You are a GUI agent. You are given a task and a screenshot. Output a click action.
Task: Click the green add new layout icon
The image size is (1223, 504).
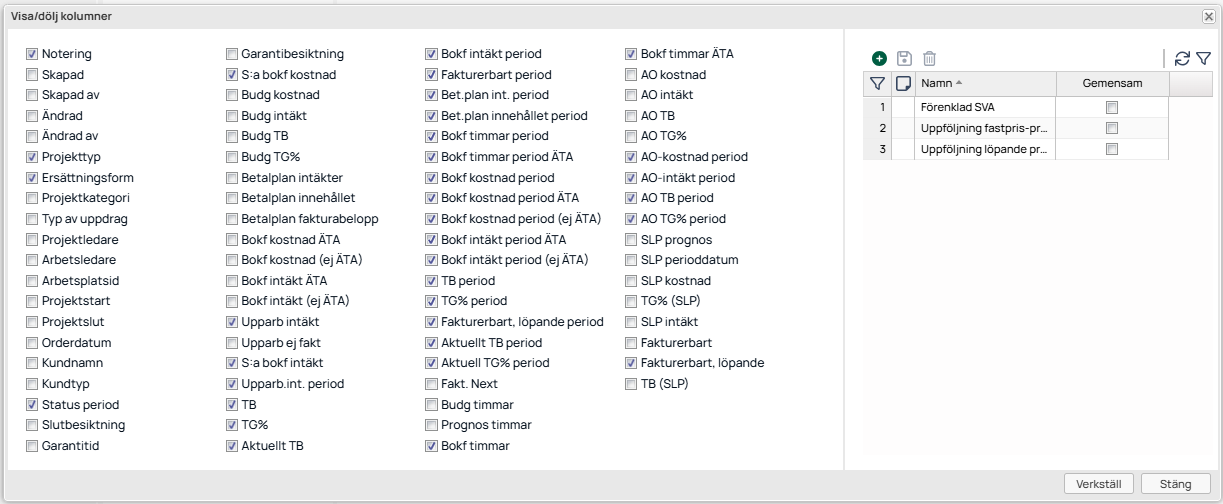pos(879,59)
